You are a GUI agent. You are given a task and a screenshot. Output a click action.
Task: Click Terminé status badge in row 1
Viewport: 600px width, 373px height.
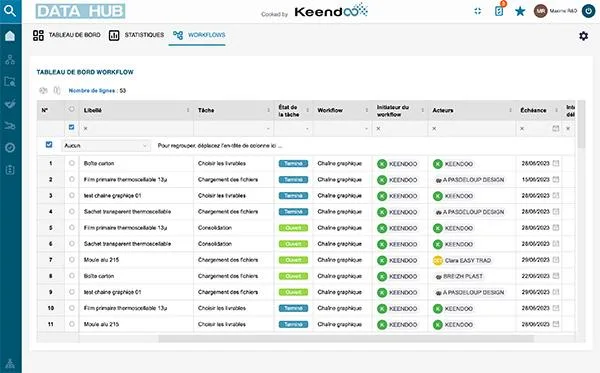293,163
